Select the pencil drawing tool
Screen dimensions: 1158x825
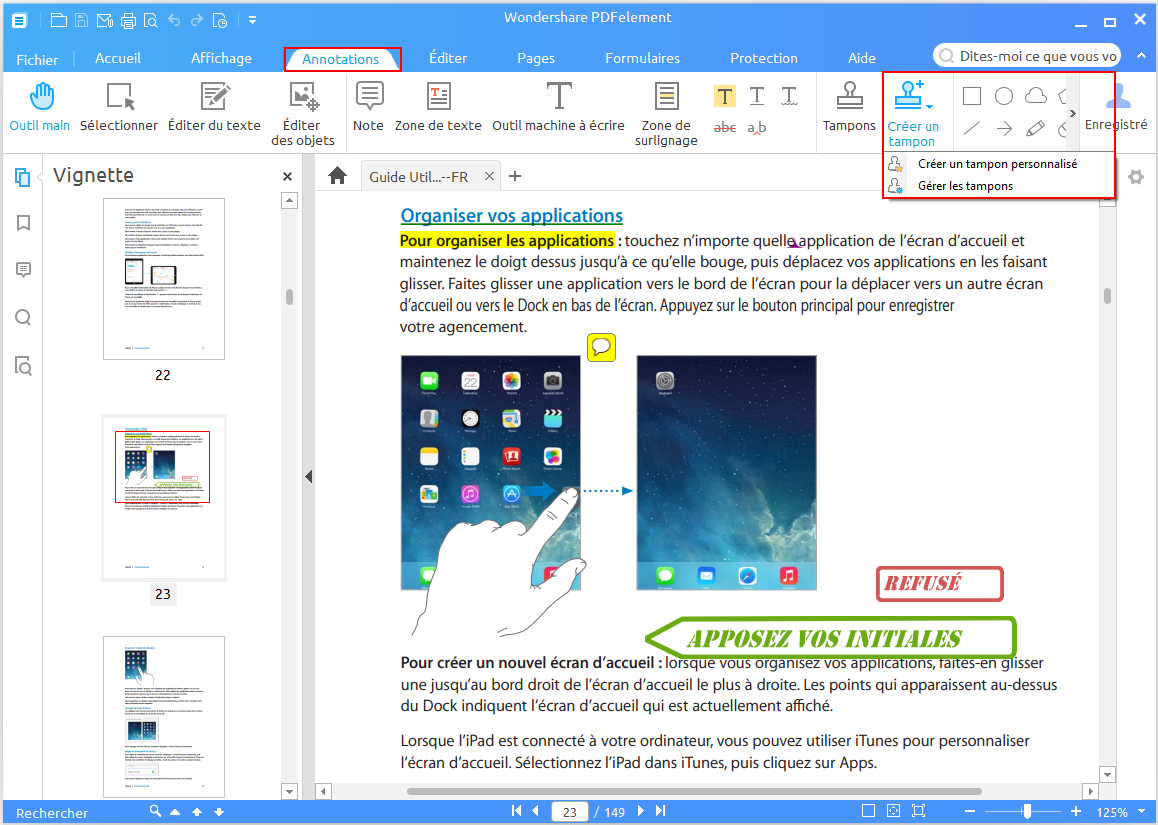click(x=1035, y=129)
